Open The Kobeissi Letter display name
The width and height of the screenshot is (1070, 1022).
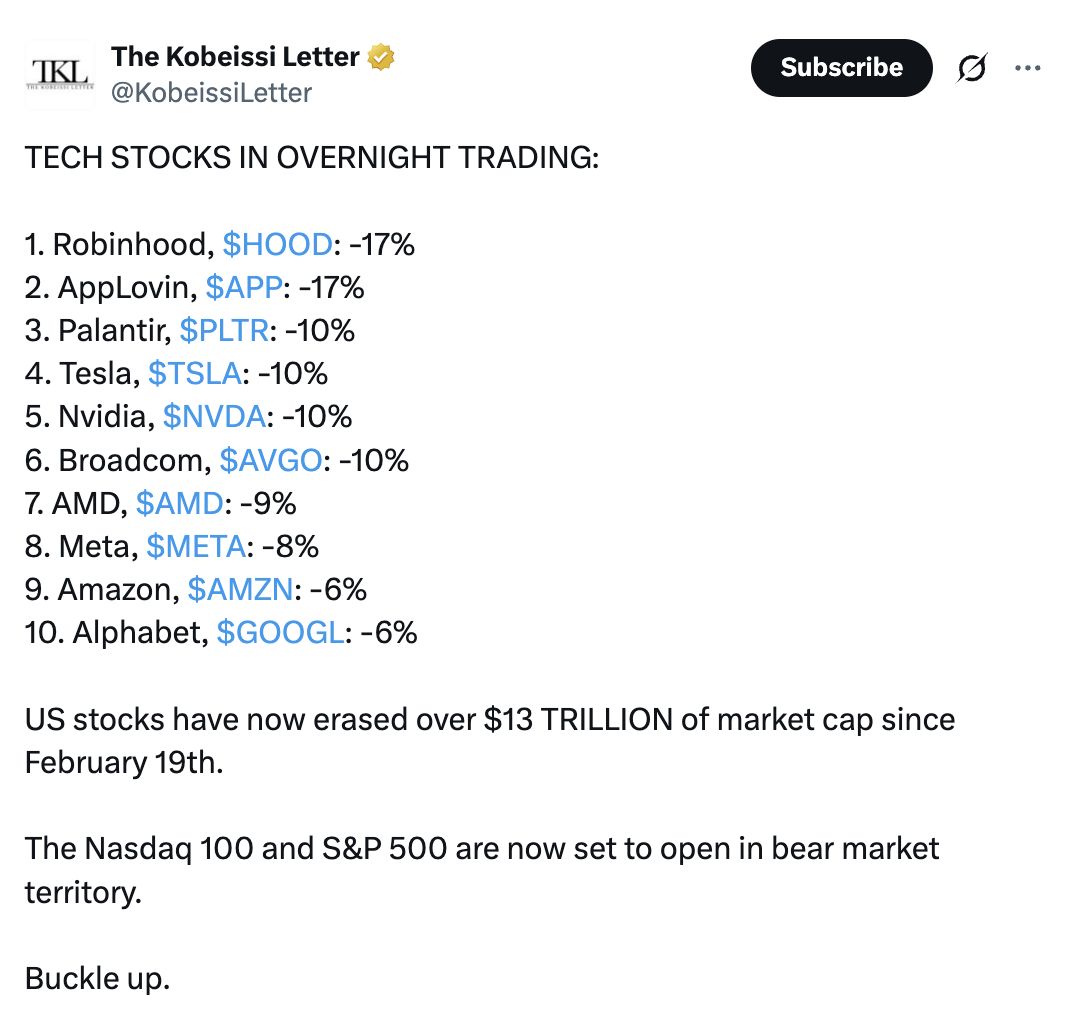click(x=235, y=57)
